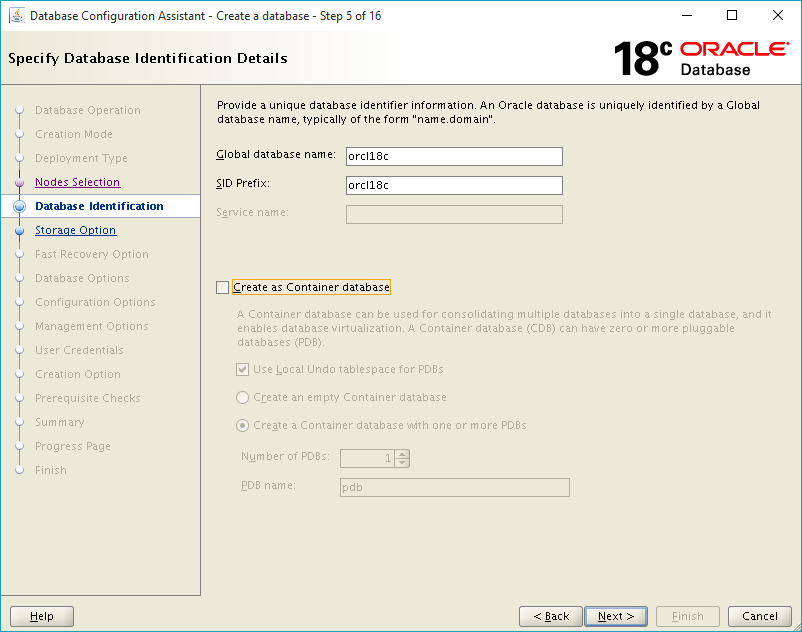Click the Next button
This screenshot has height=632, width=802.
[616, 616]
